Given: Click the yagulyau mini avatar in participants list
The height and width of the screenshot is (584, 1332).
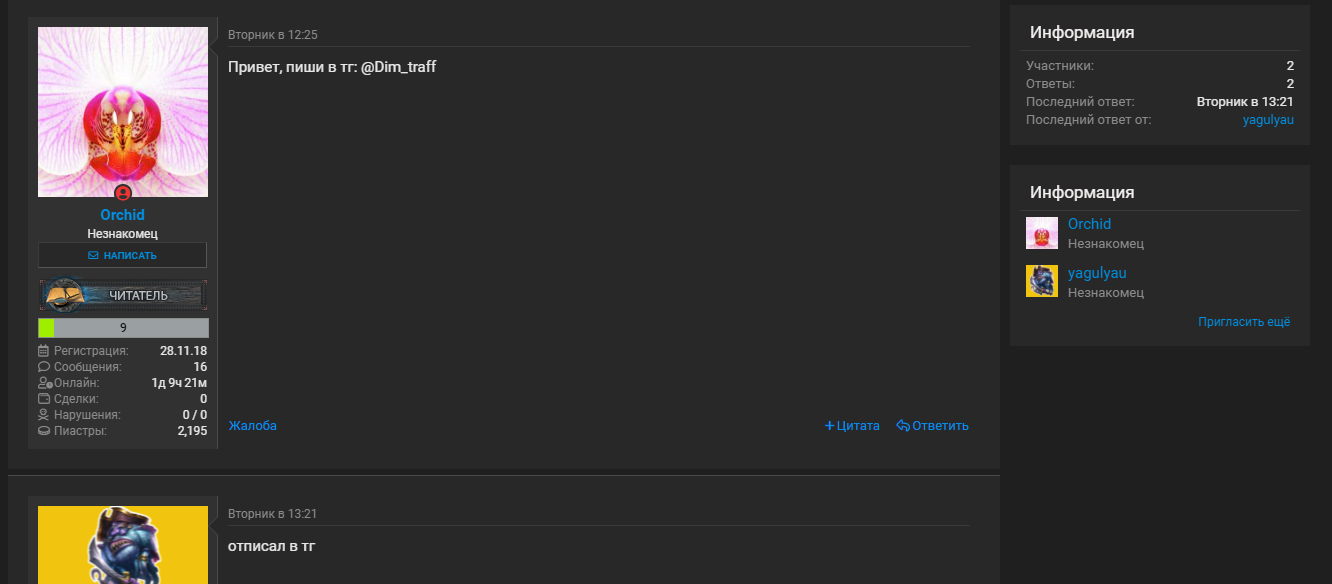Looking at the screenshot, I should point(1042,281).
